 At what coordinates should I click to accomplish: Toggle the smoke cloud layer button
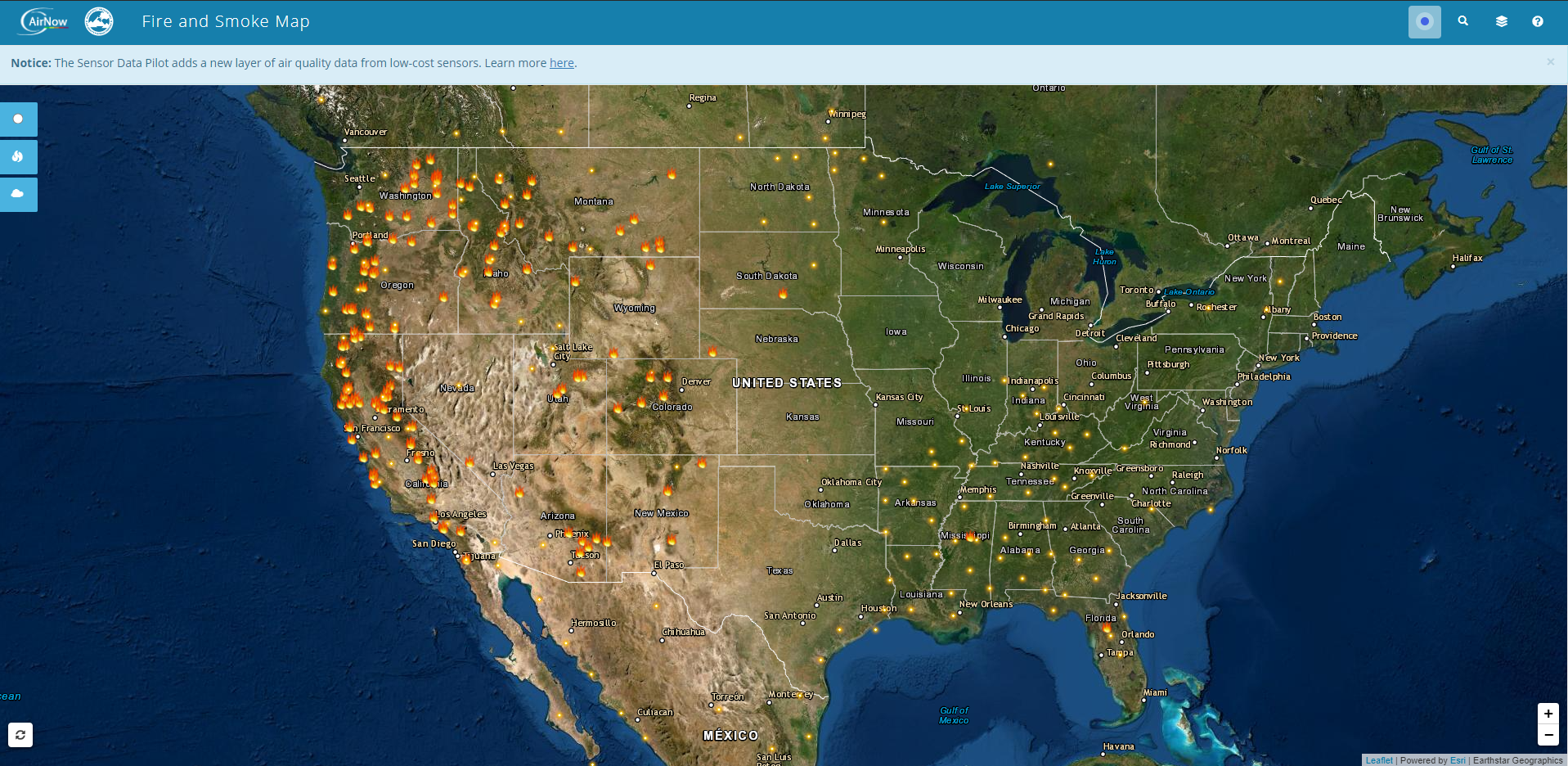coord(18,194)
